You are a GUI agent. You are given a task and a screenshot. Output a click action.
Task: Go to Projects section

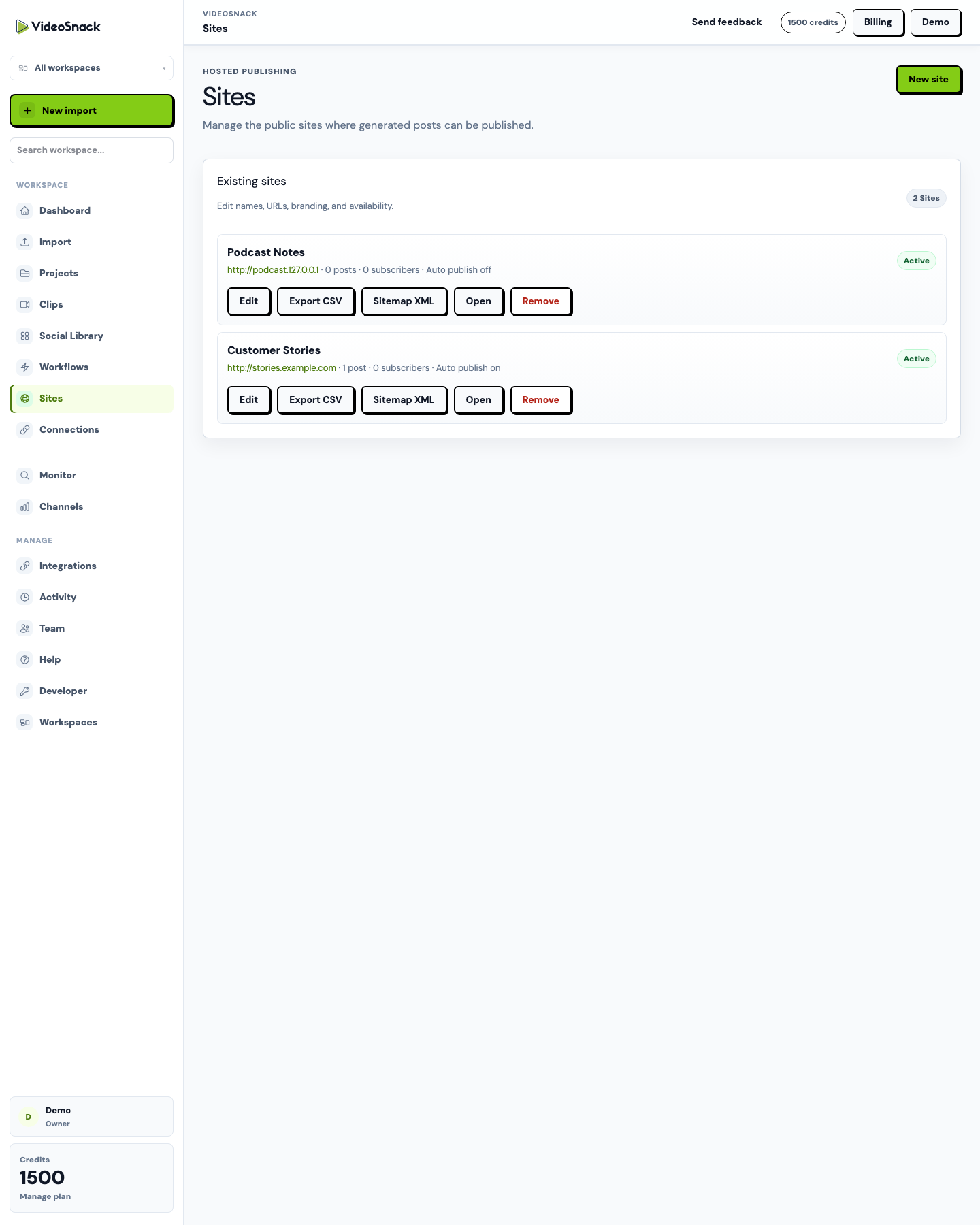pos(91,273)
